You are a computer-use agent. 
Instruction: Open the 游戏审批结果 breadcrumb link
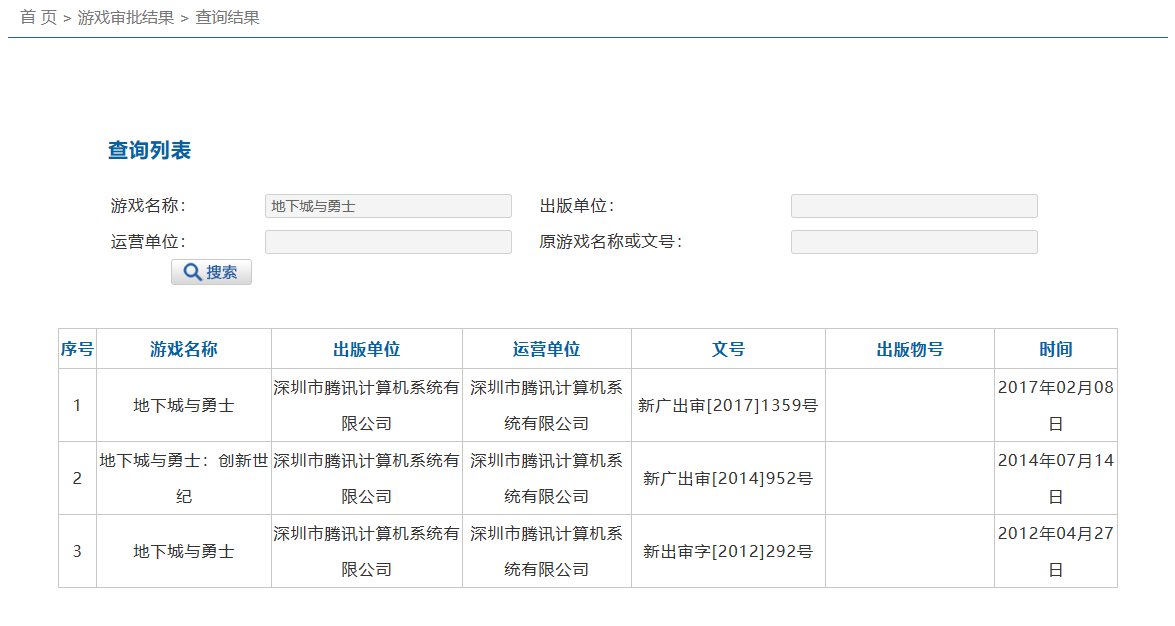(126, 17)
